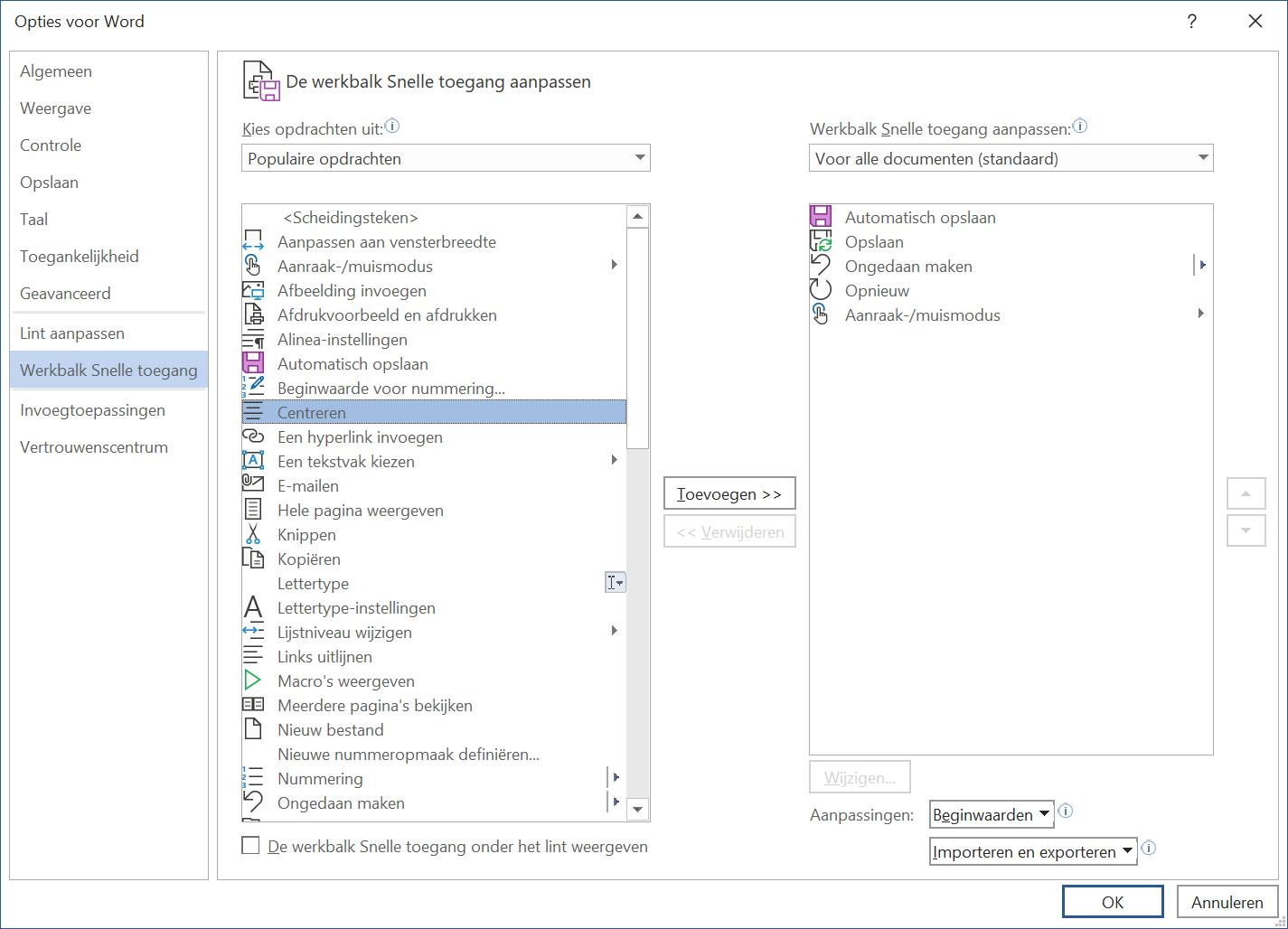
Task: Open the help question mark in the title bar
Action: [1192, 22]
